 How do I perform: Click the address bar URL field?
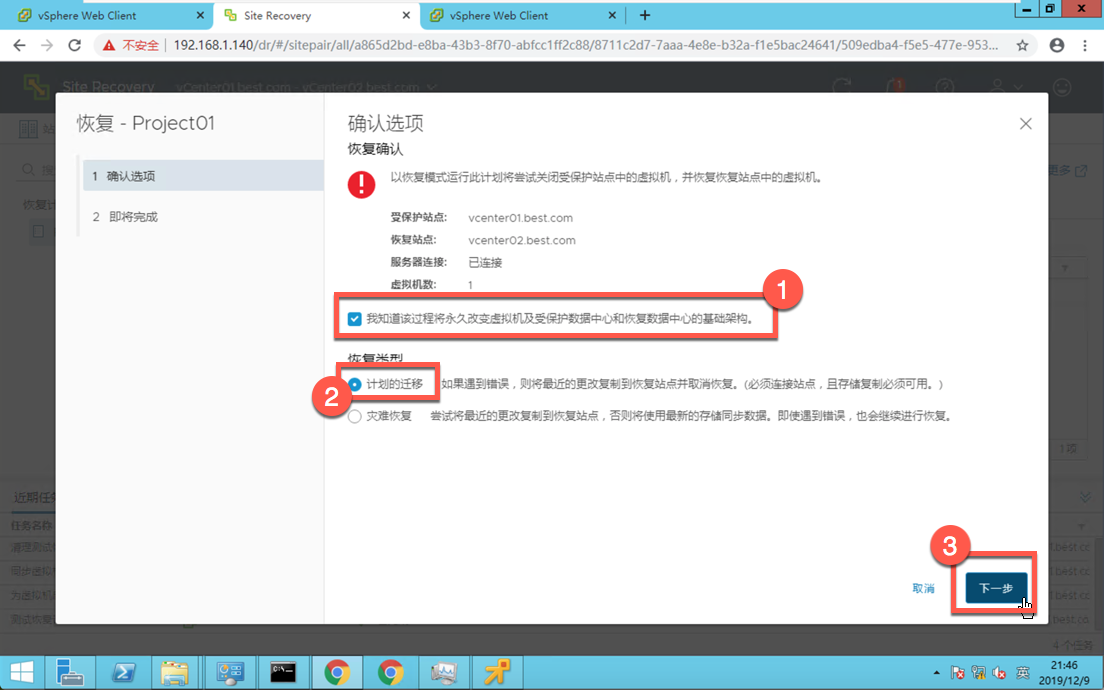click(586, 45)
